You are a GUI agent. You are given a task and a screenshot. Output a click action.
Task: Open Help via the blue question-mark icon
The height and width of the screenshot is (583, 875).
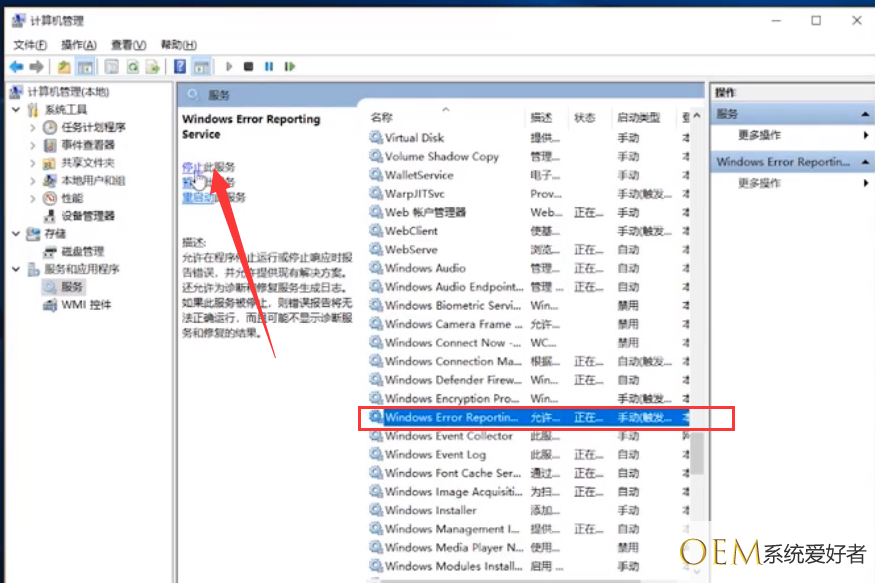coord(180,67)
